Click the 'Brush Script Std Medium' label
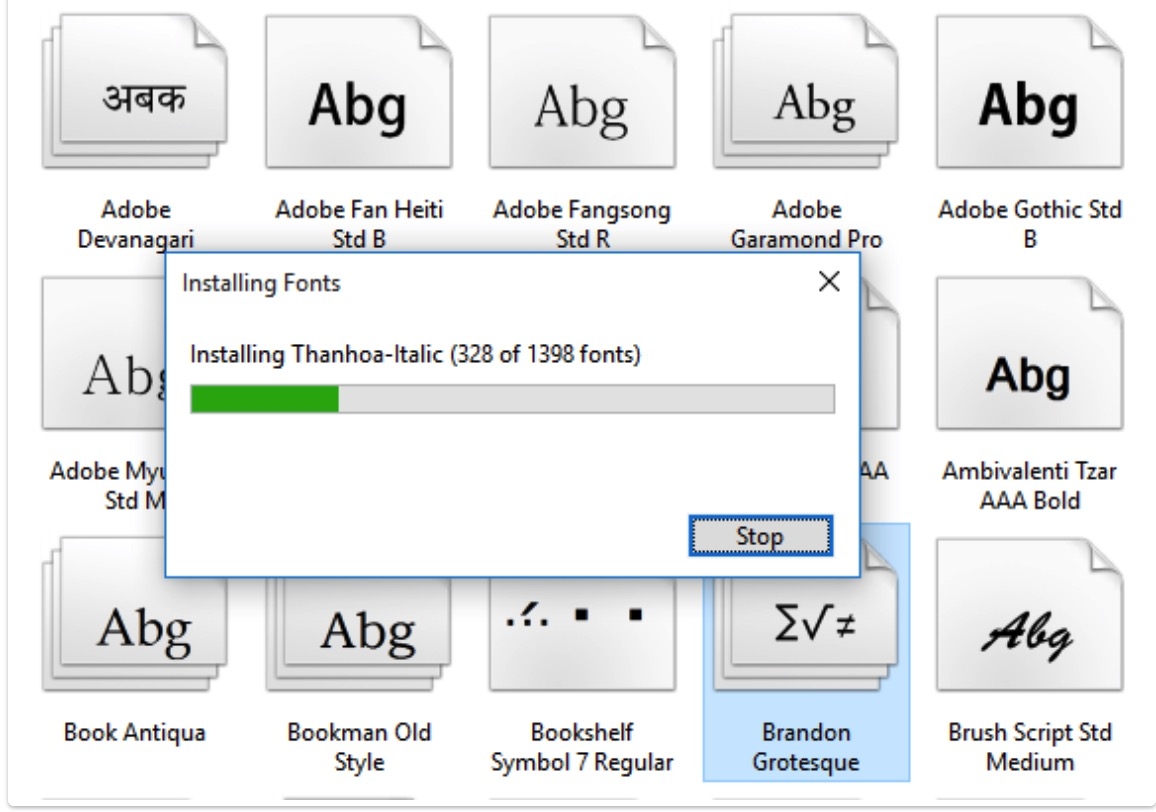1156x812 pixels. pos(1030,746)
